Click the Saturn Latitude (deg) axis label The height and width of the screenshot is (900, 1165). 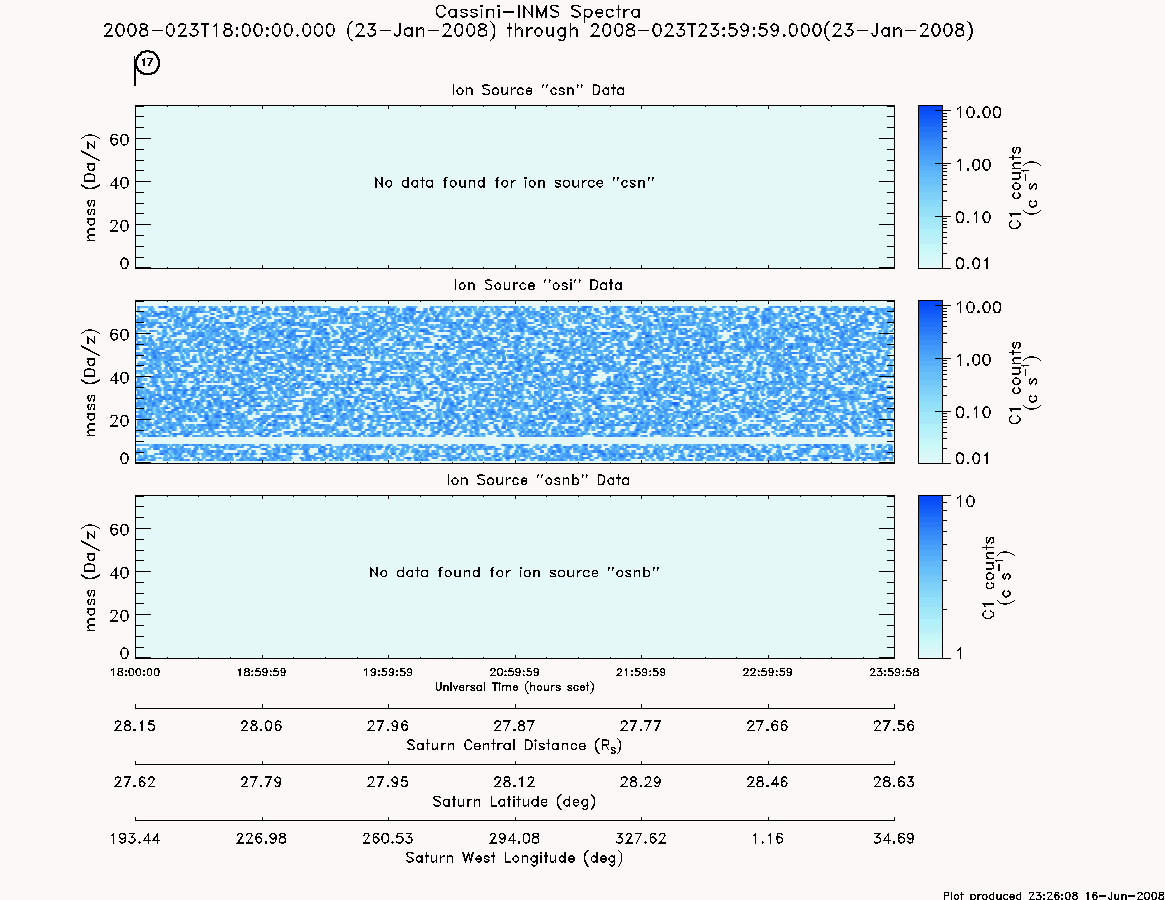514,802
